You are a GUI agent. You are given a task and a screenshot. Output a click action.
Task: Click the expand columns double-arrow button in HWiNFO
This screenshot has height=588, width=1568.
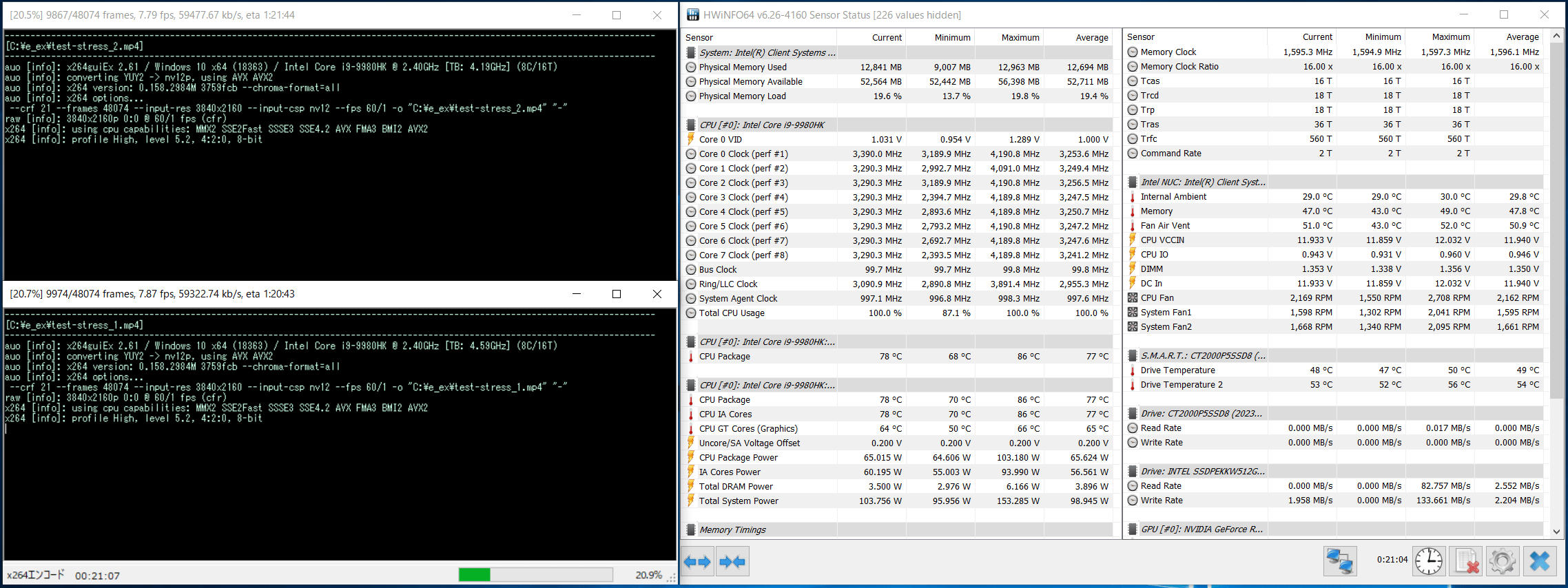click(697, 562)
